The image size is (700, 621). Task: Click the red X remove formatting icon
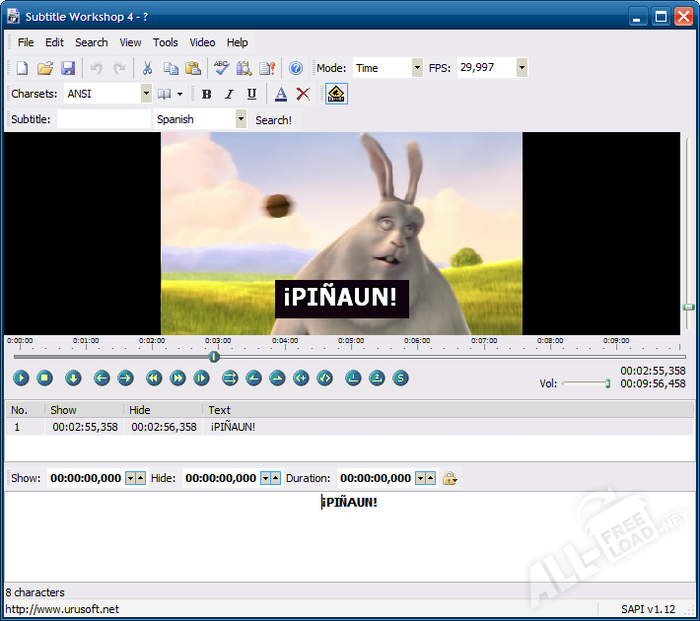(x=303, y=94)
